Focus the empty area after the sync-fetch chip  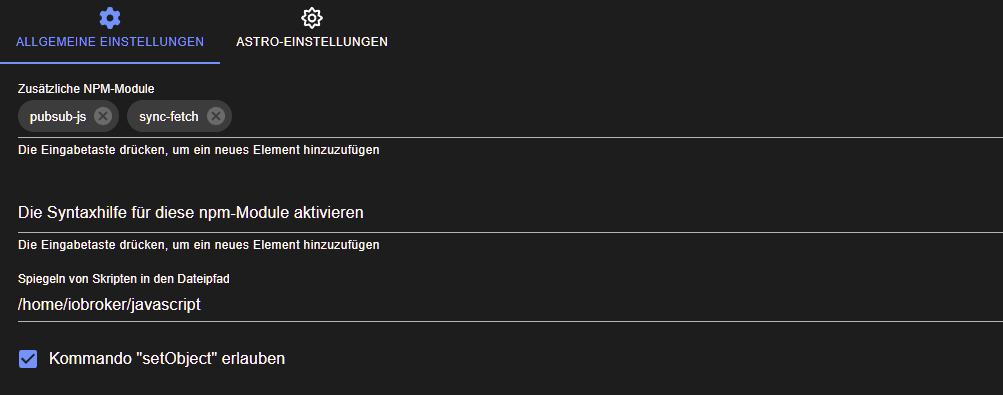(x=617, y=117)
